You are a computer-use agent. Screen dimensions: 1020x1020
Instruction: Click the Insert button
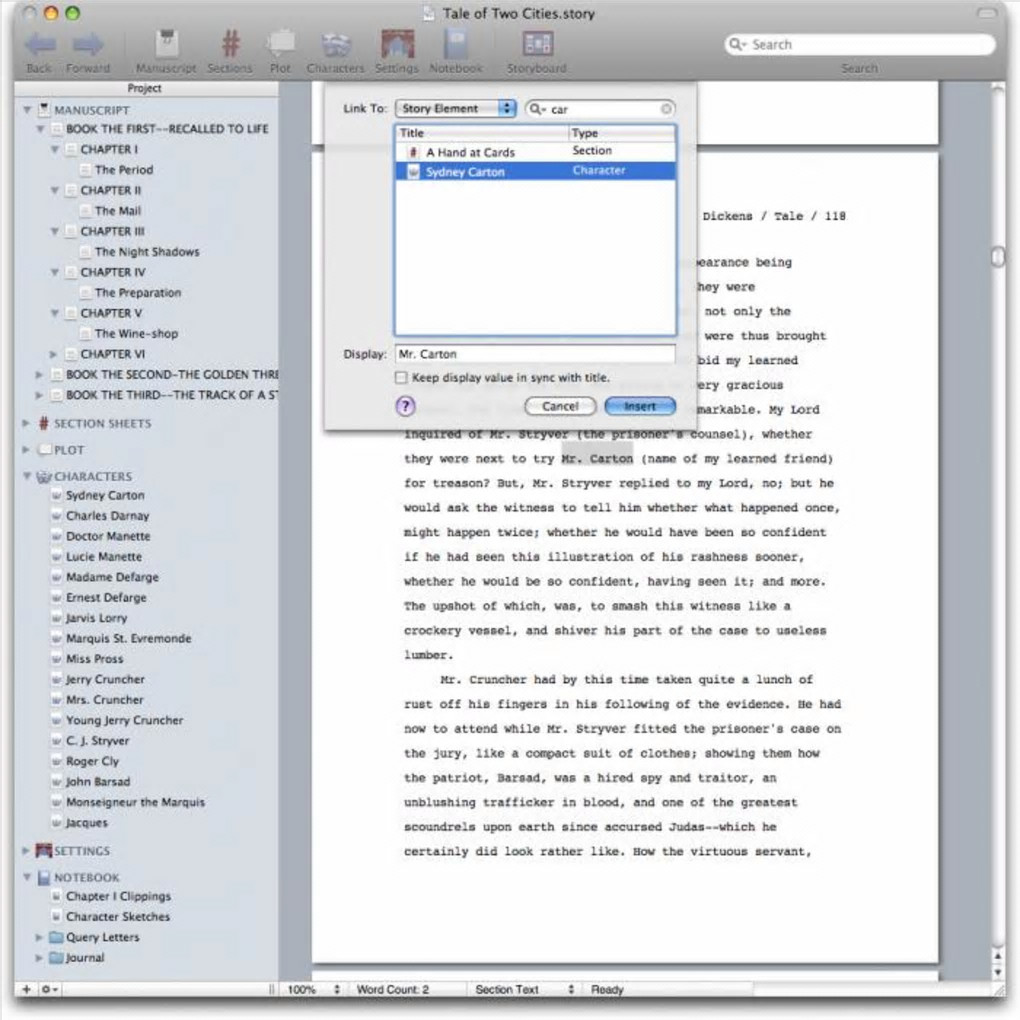640,407
